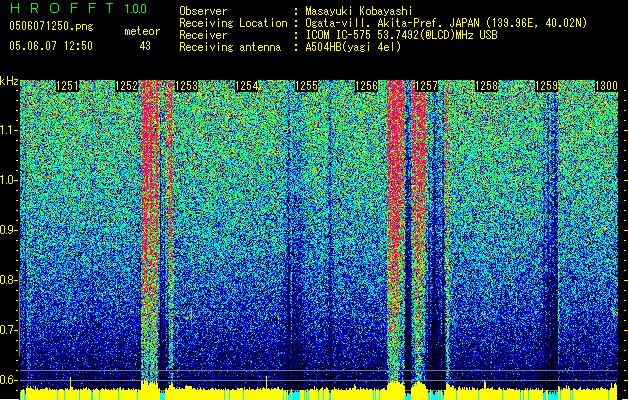Click the 1255 time marker
Screen dimensions: 629x400
click(306, 86)
